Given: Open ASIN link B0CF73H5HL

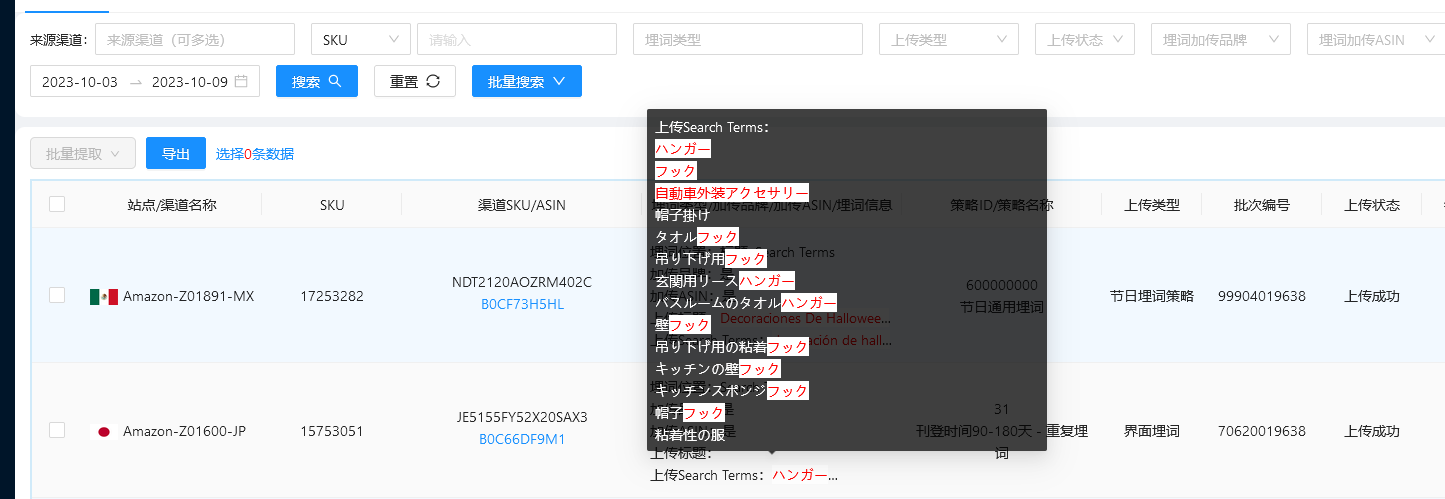Looking at the screenshot, I should click(522, 304).
